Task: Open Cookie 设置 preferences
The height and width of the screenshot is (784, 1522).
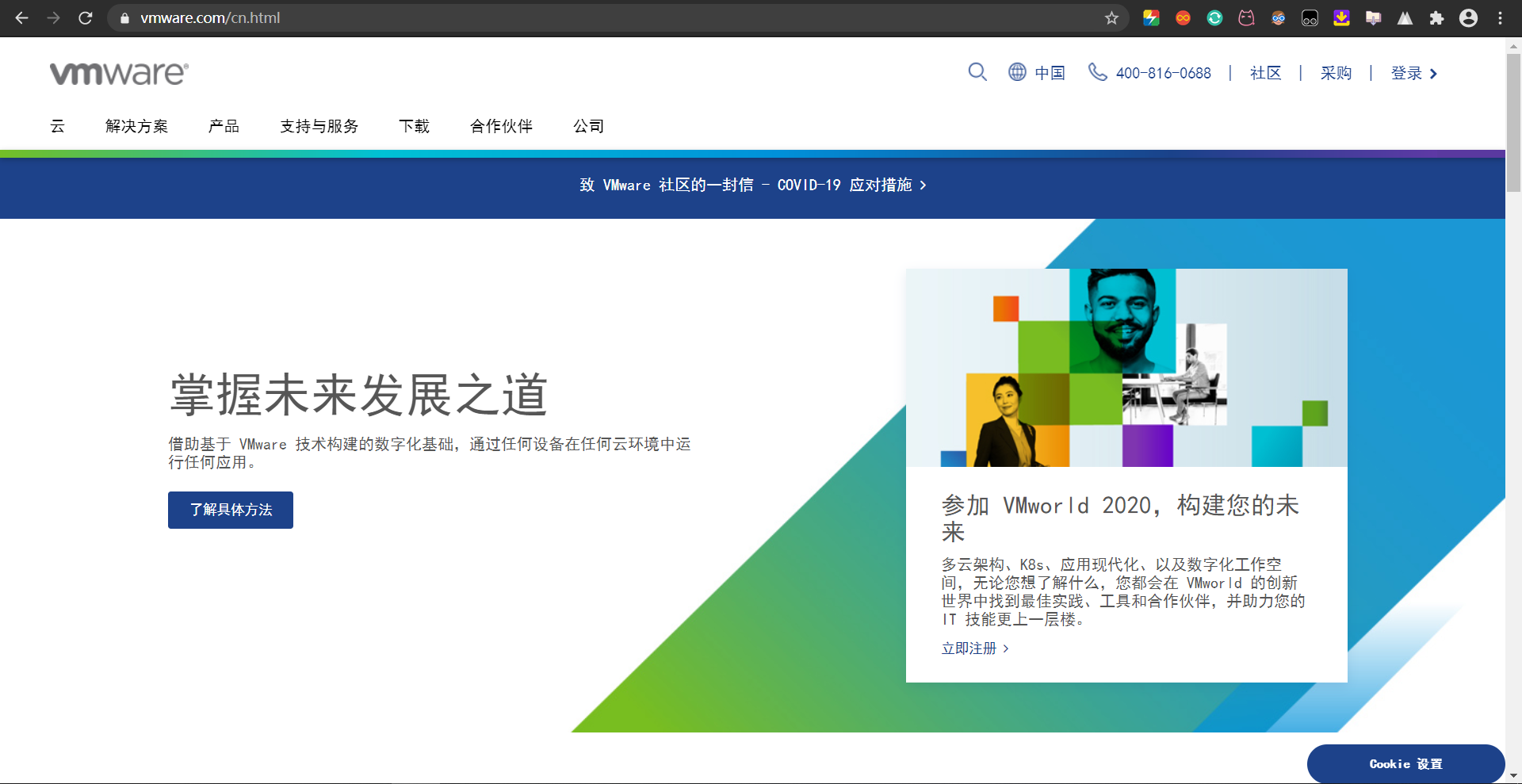Action: 1405,763
